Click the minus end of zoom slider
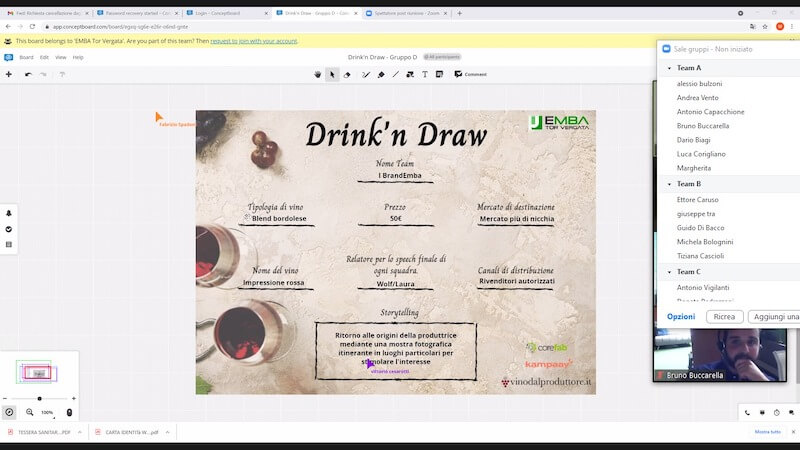Image resolution: width=800 pixels, height=450 pixels. tap(5, 398)
